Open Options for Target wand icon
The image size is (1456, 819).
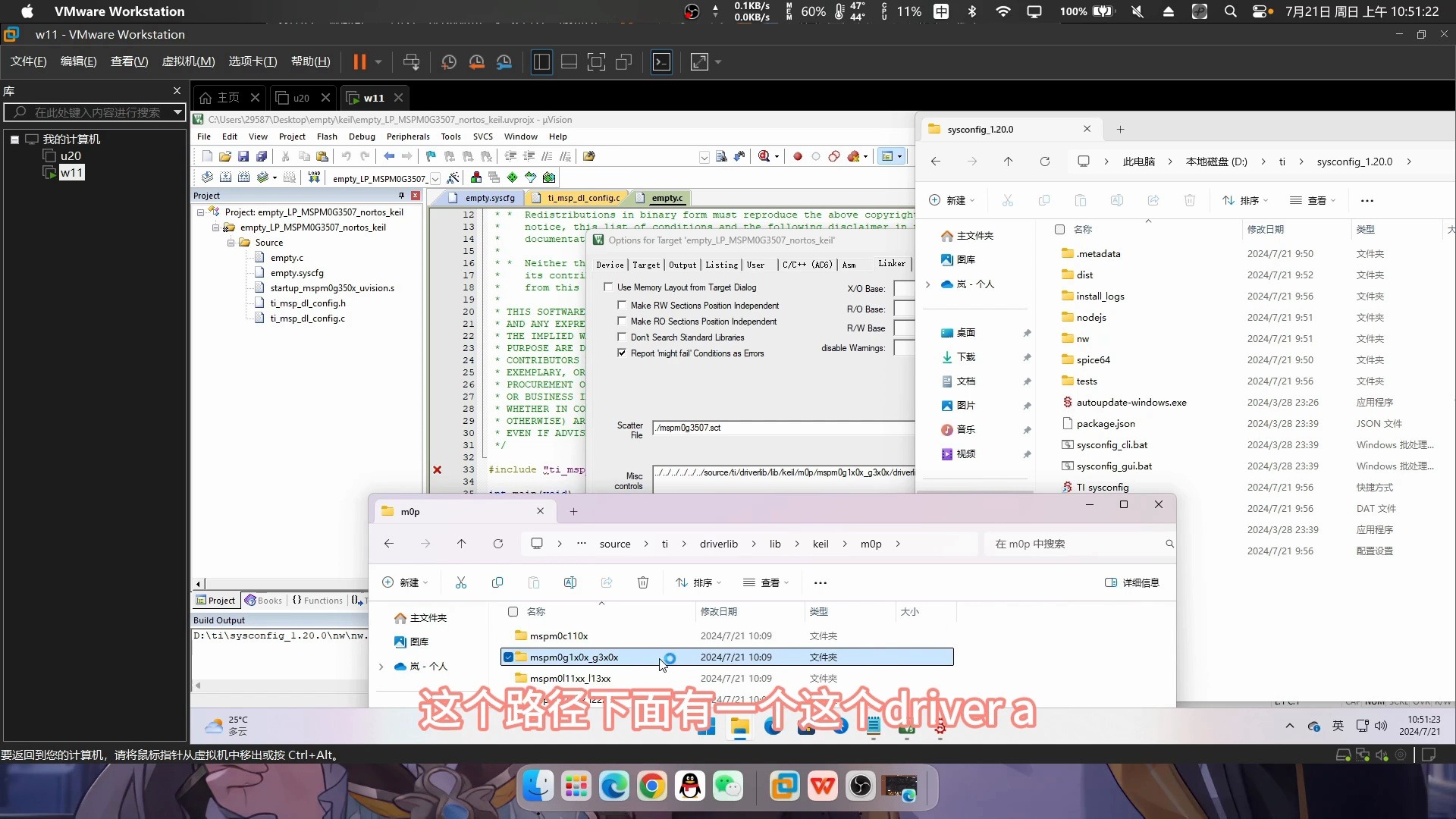coord(453,177)
